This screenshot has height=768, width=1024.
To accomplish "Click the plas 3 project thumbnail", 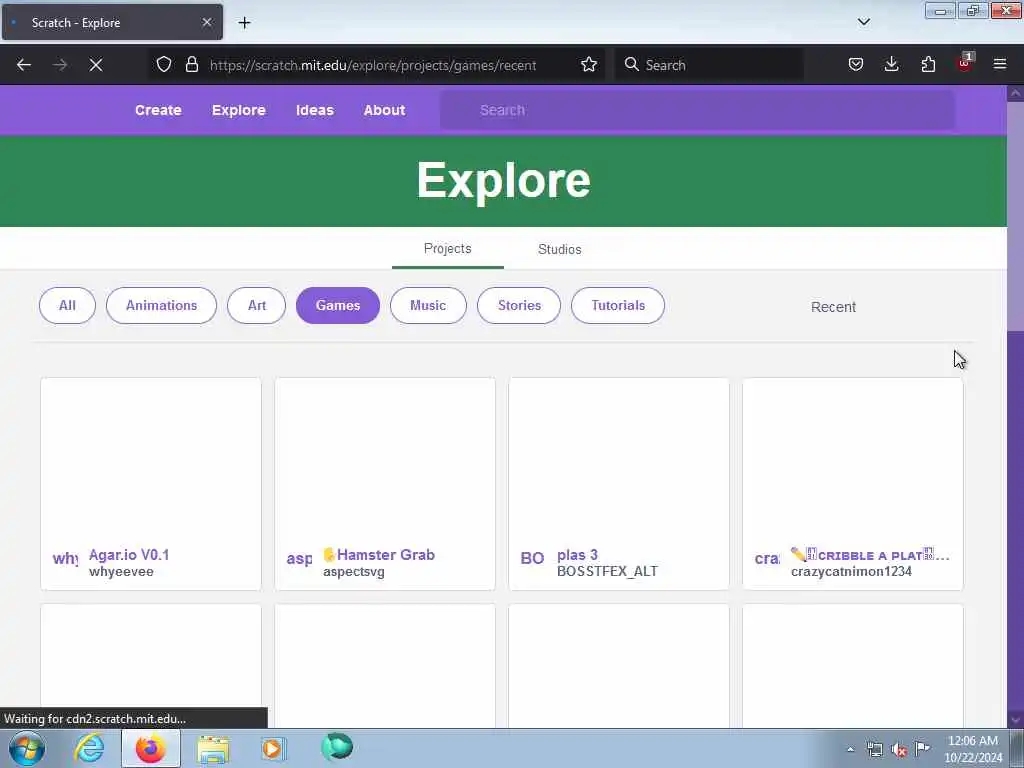I will 618,460.
